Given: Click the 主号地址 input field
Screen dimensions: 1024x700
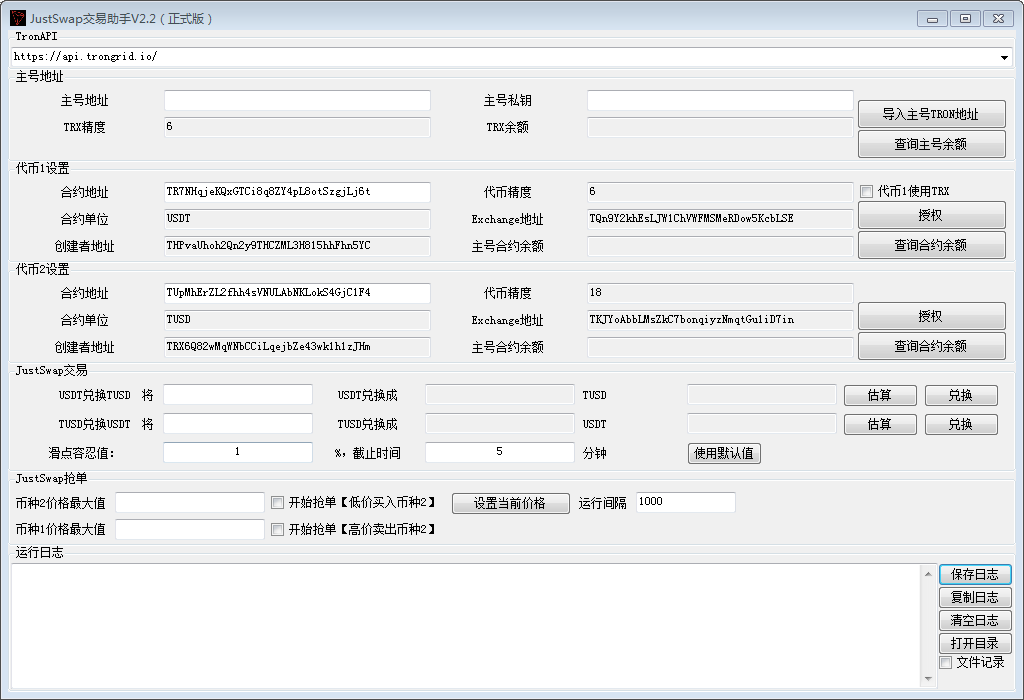Looking at the screenshot, I should click(x=297, y=101).
